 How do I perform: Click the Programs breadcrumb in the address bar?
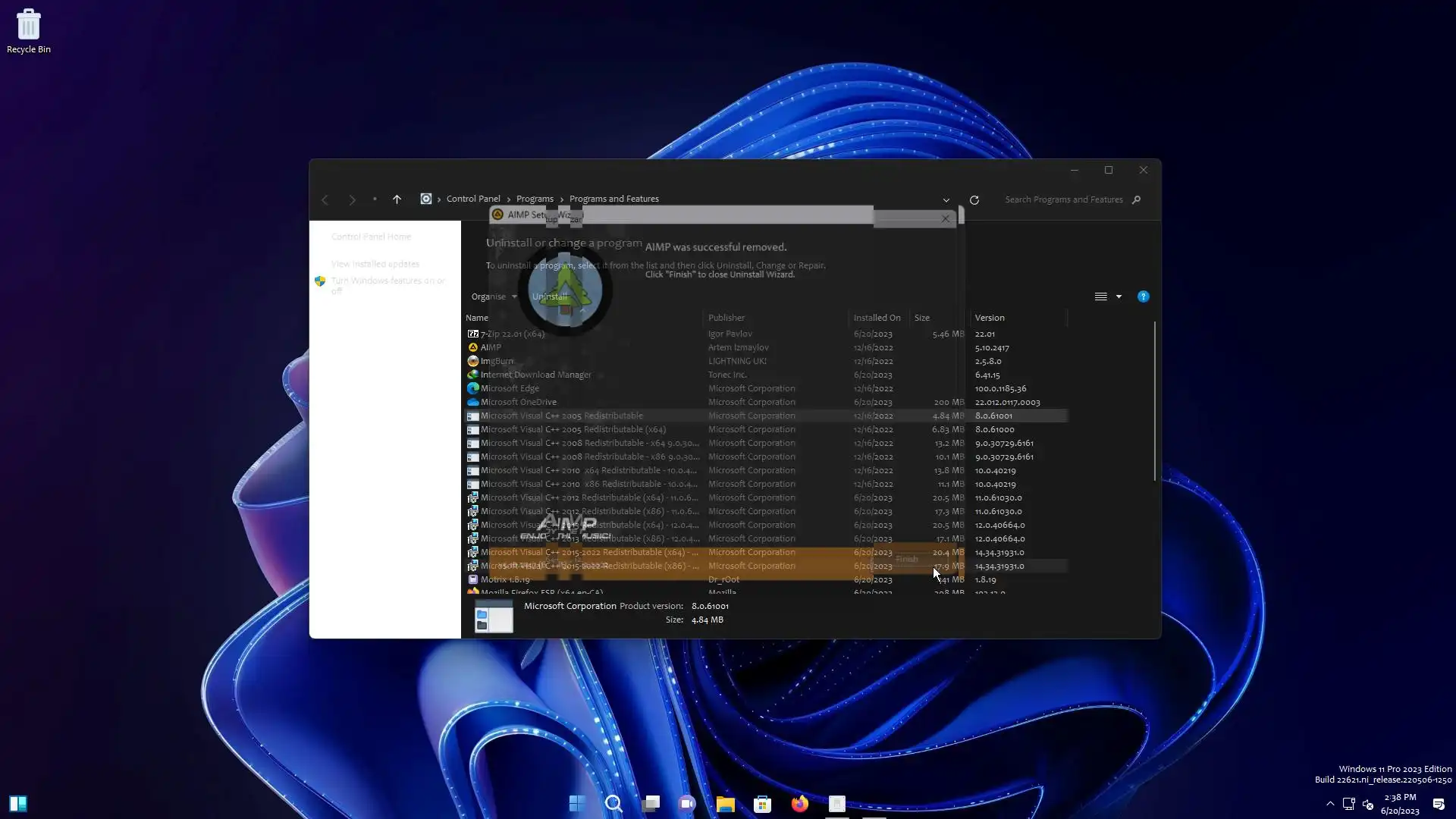pos(535,199)
